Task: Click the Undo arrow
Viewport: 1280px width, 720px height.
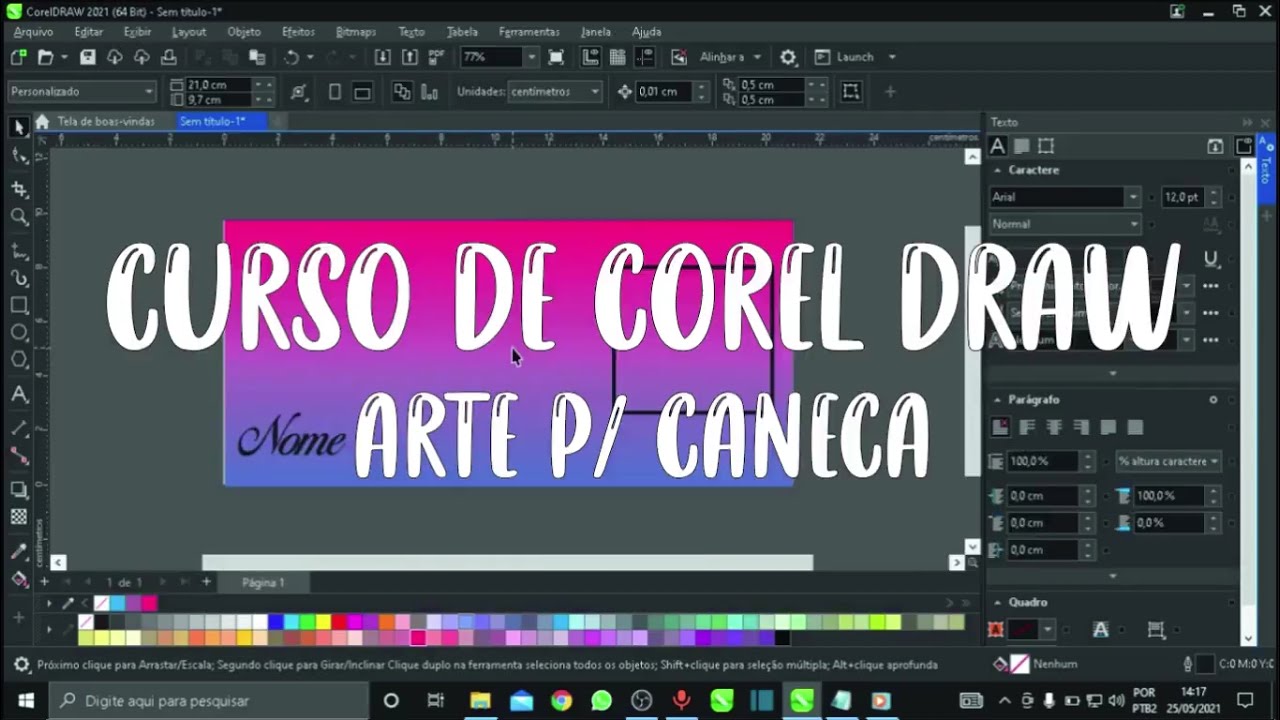Action: coord(291,57)
